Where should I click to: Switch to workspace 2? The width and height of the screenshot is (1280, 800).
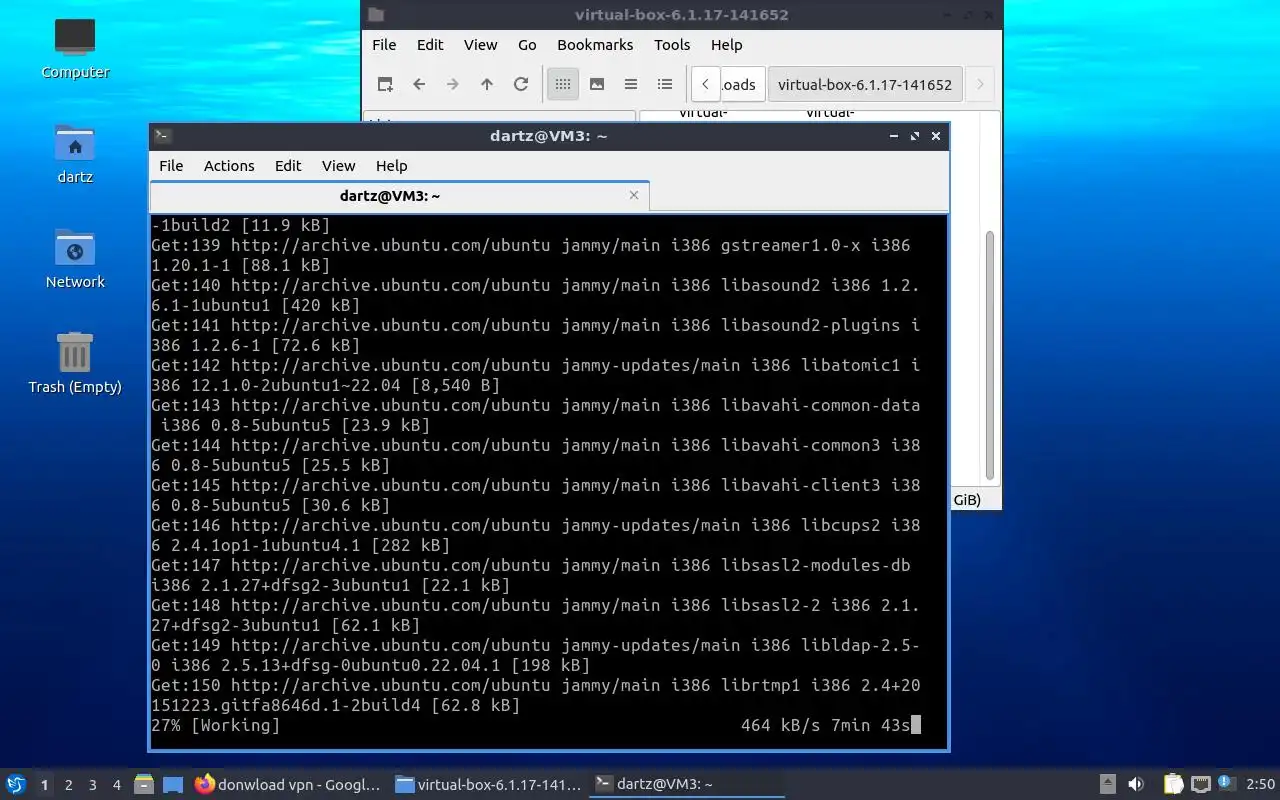pos(68,785)
